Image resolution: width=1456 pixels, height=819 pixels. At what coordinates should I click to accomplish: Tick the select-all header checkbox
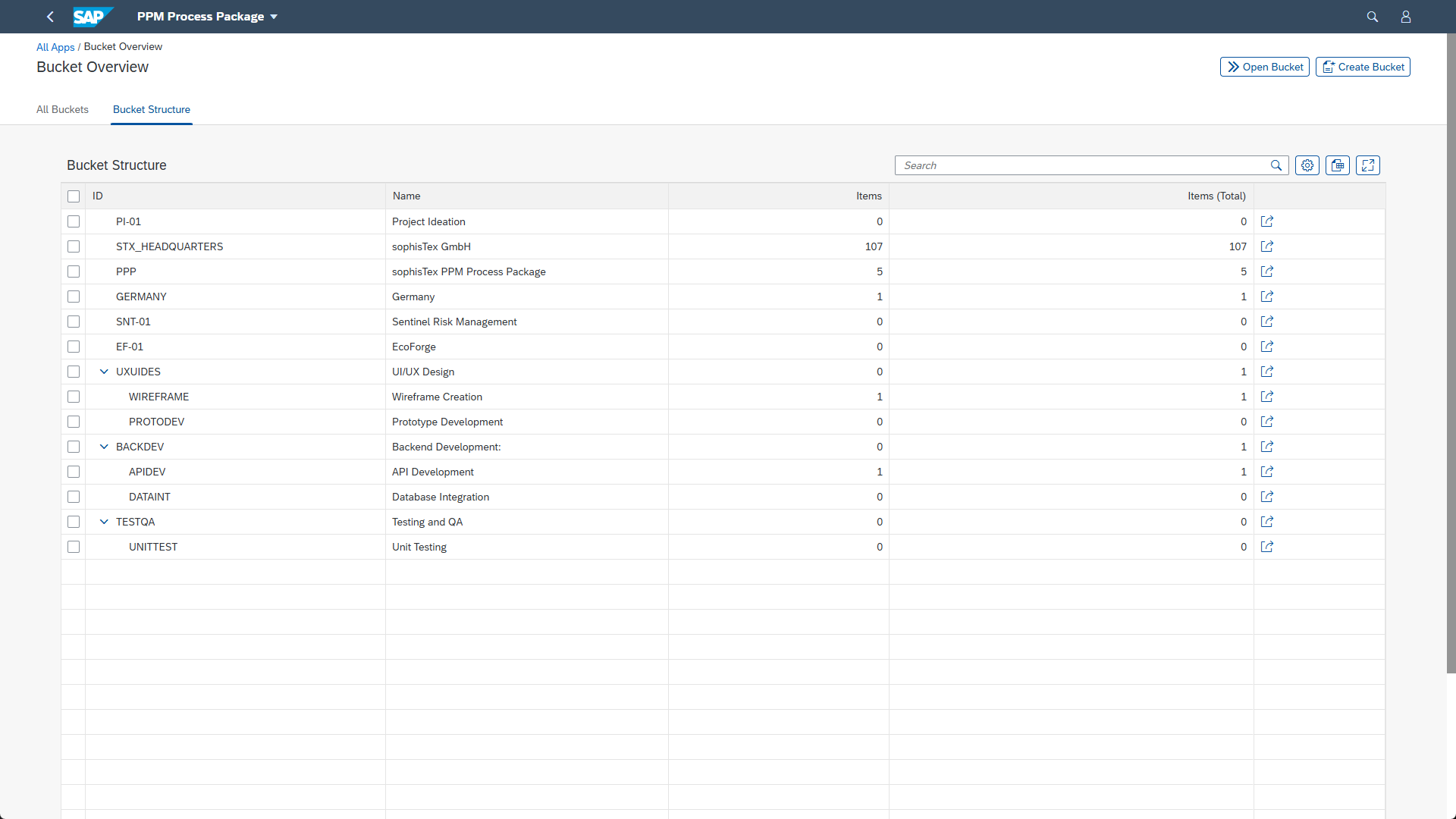[x=74, y=196]
